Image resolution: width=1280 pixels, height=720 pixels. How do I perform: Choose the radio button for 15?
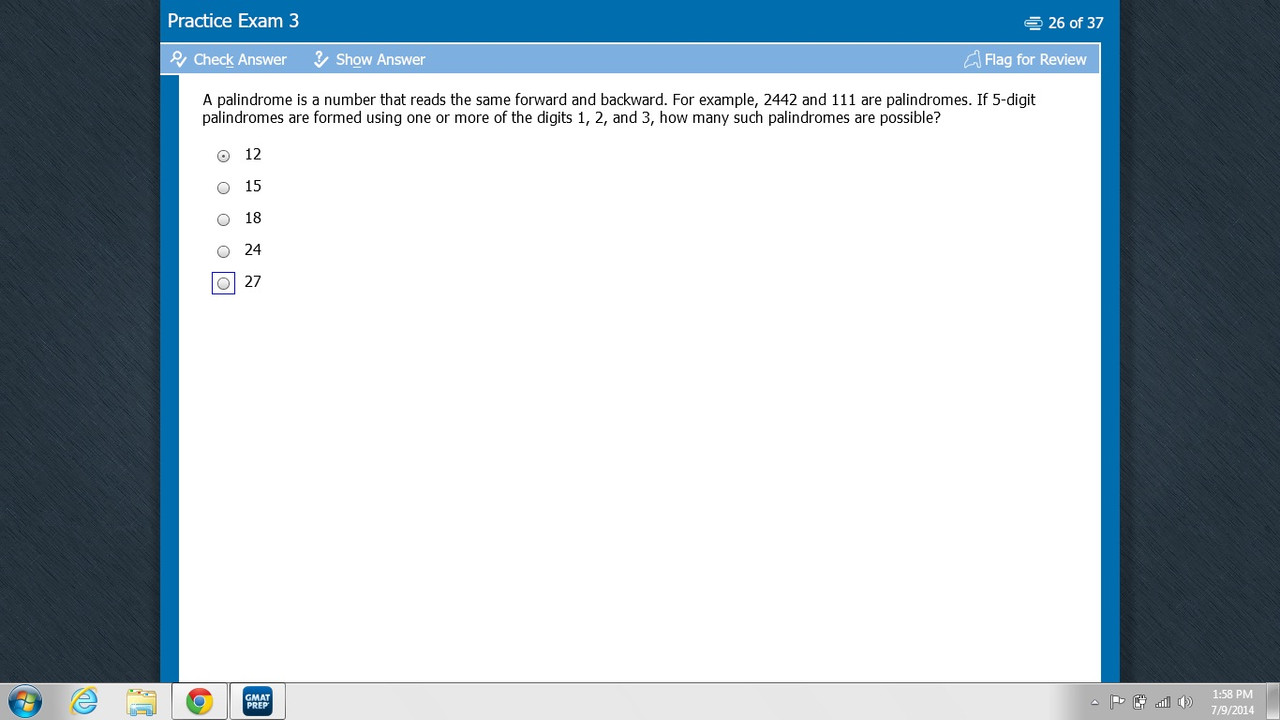tap(223, 187)
